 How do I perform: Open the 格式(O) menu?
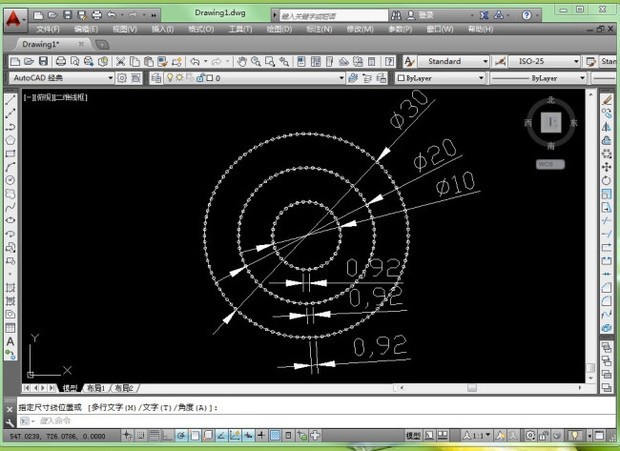(200, 30)
